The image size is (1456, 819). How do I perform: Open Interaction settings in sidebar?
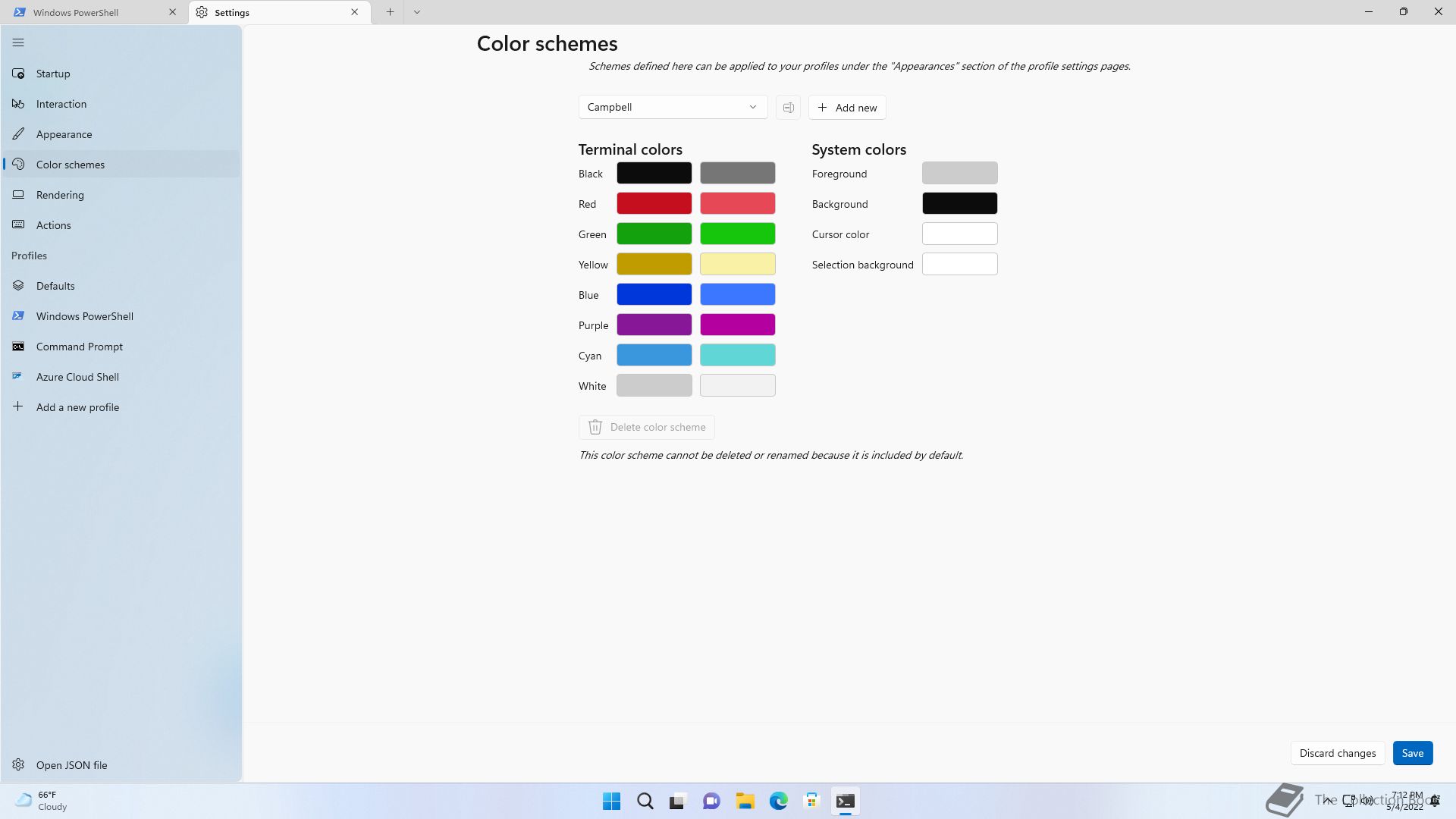(61, 104)
